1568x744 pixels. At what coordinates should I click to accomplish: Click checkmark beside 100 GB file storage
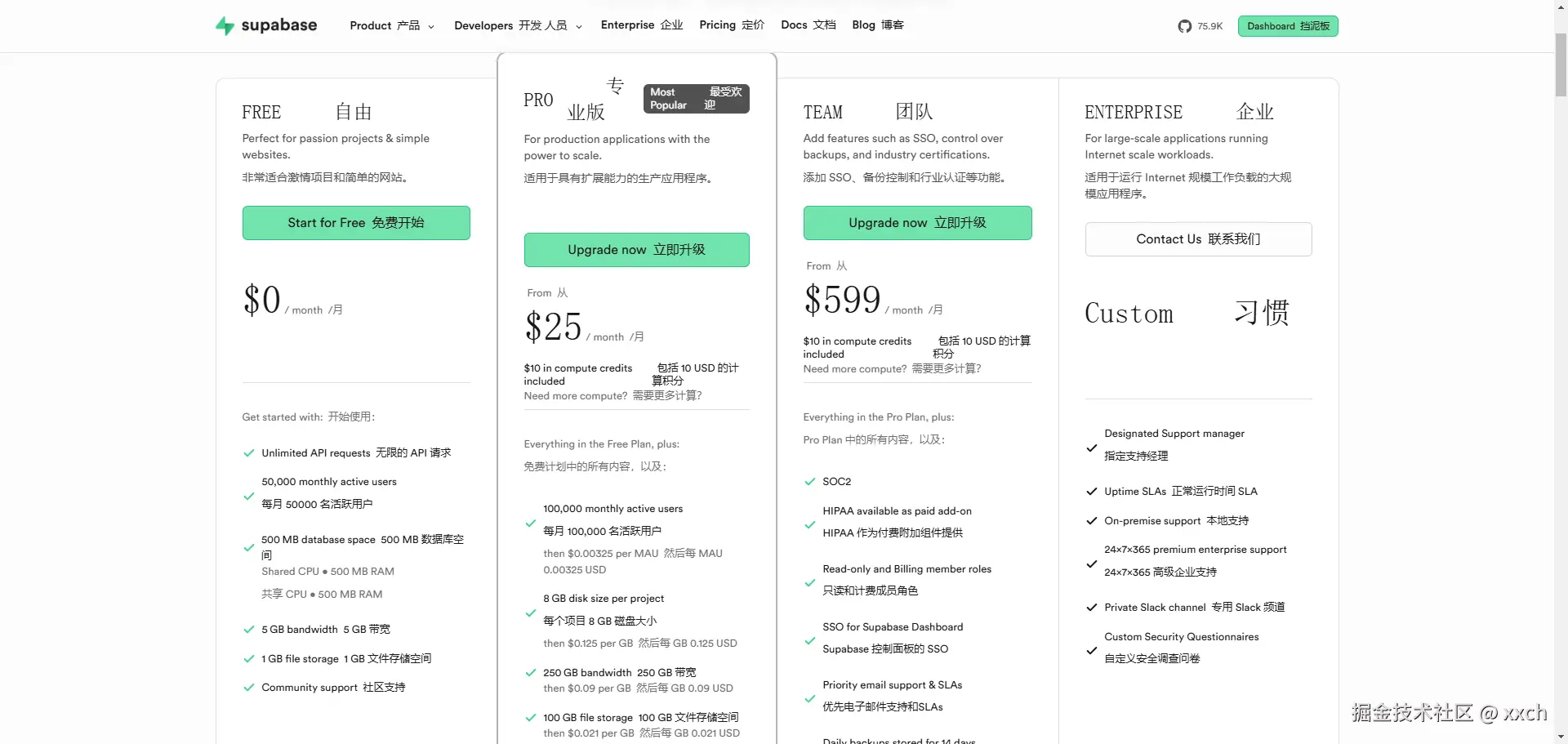coord(531,718)
